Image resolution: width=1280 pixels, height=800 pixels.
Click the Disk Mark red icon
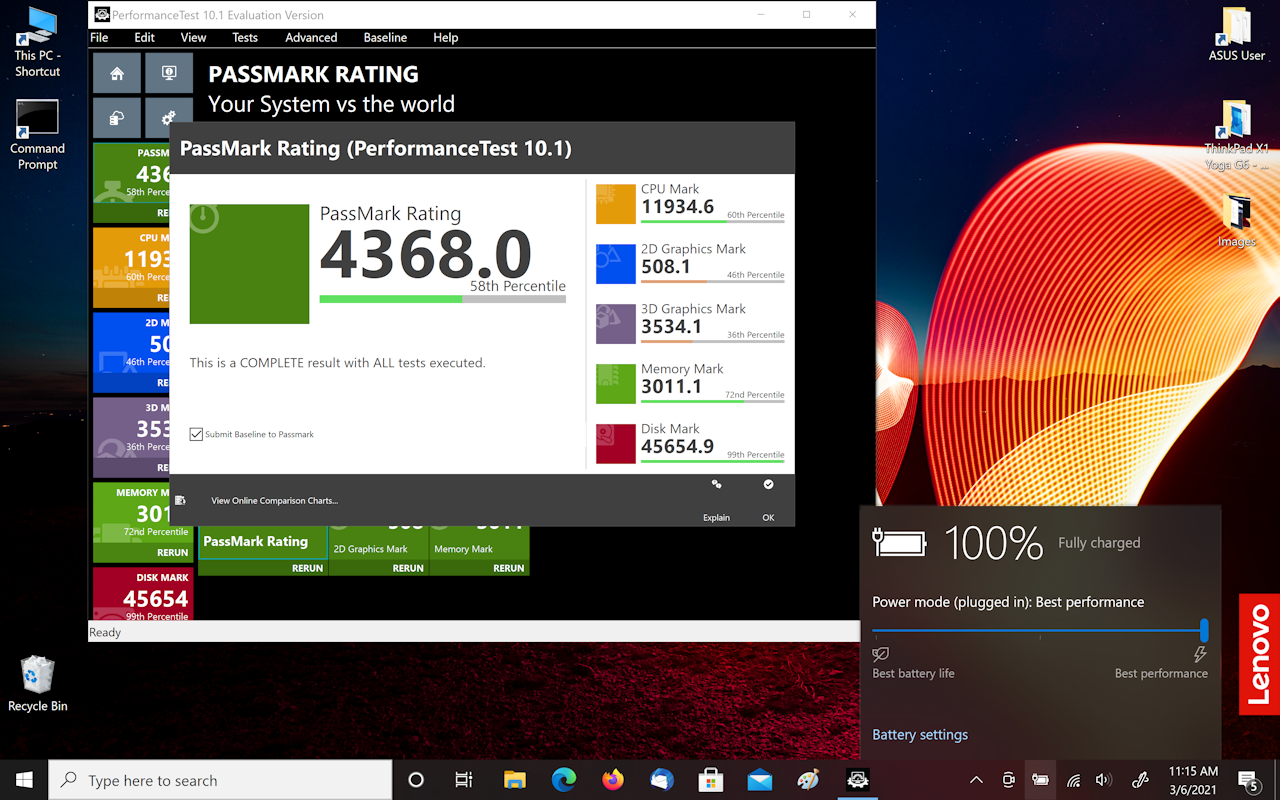[x=616, y=444]
